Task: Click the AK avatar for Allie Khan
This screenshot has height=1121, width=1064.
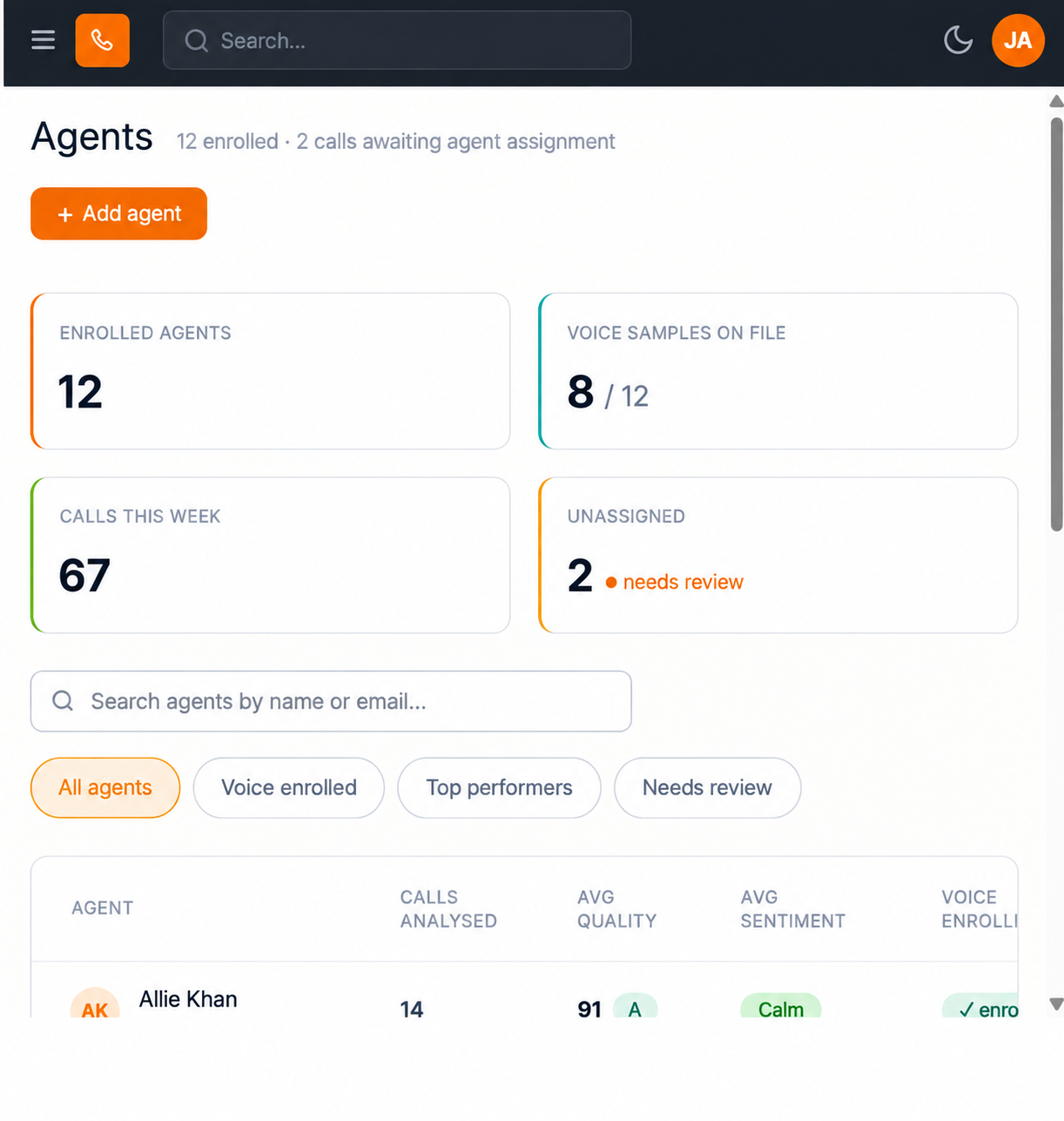Action: (x=95, y=1003)
